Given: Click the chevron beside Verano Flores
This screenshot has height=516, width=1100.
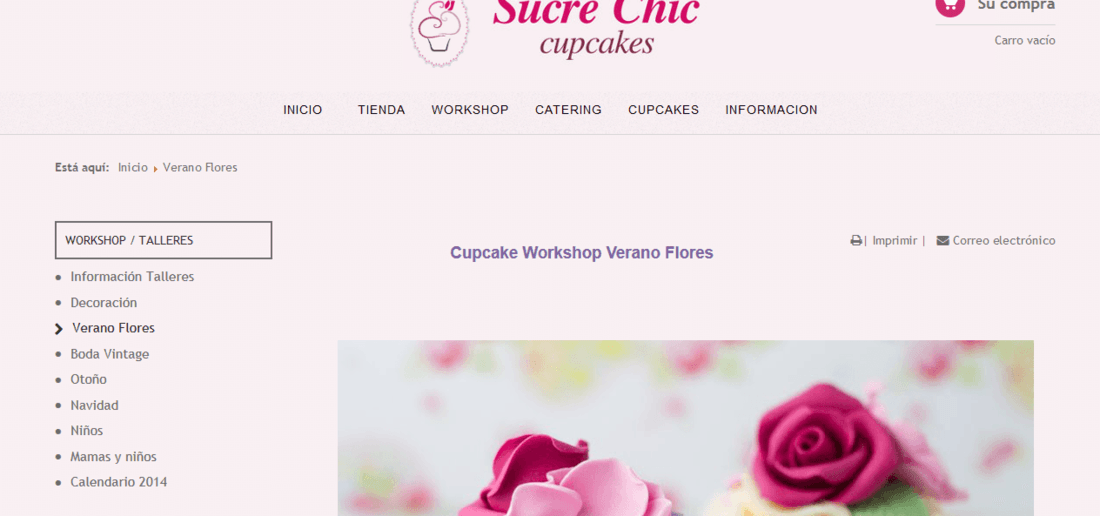Looking at the screenshot, I should [x=59, y=329].
